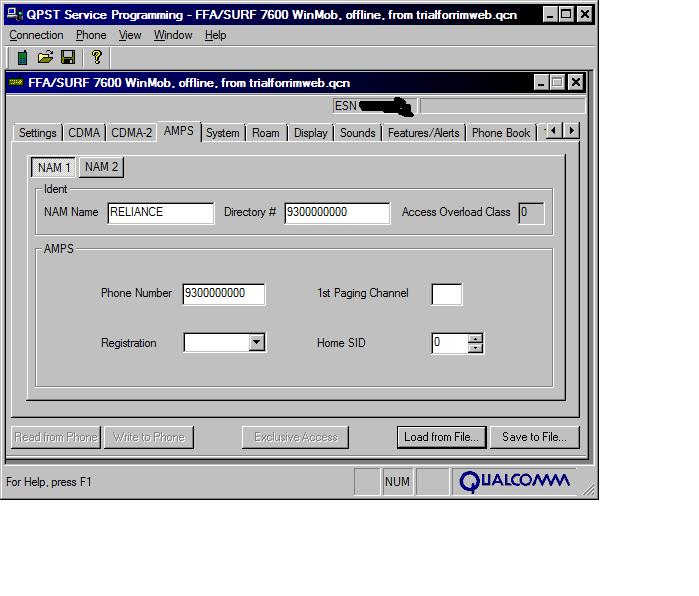Click the inner document window icon
This screenshot has height=596, width=699.
point(16,83)
